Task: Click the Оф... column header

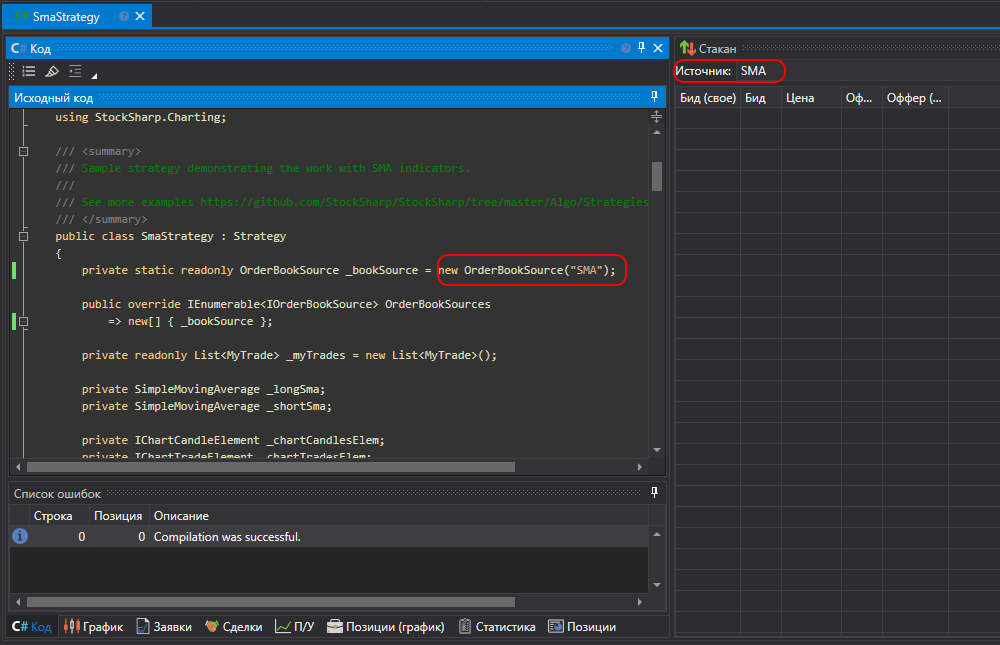Action: (861, 98)
